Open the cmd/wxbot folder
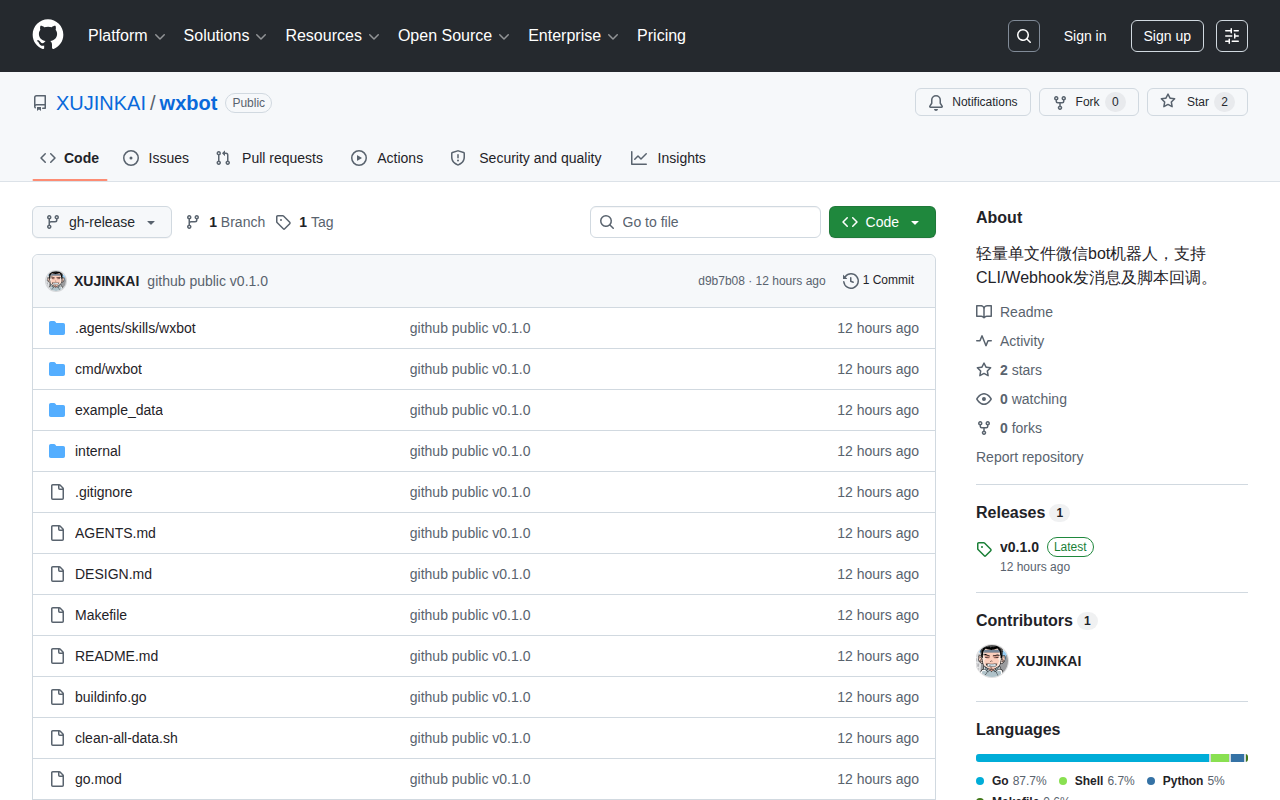The width and height of the screenshot is (1280, 800). point(108,369)
